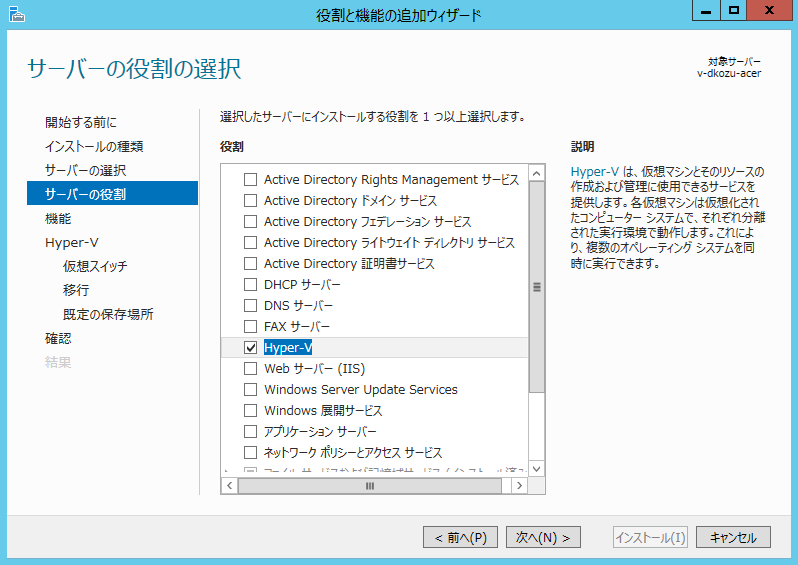798x565 pixels.
Task: Jump to 機能 step
Action: point(58,219)
